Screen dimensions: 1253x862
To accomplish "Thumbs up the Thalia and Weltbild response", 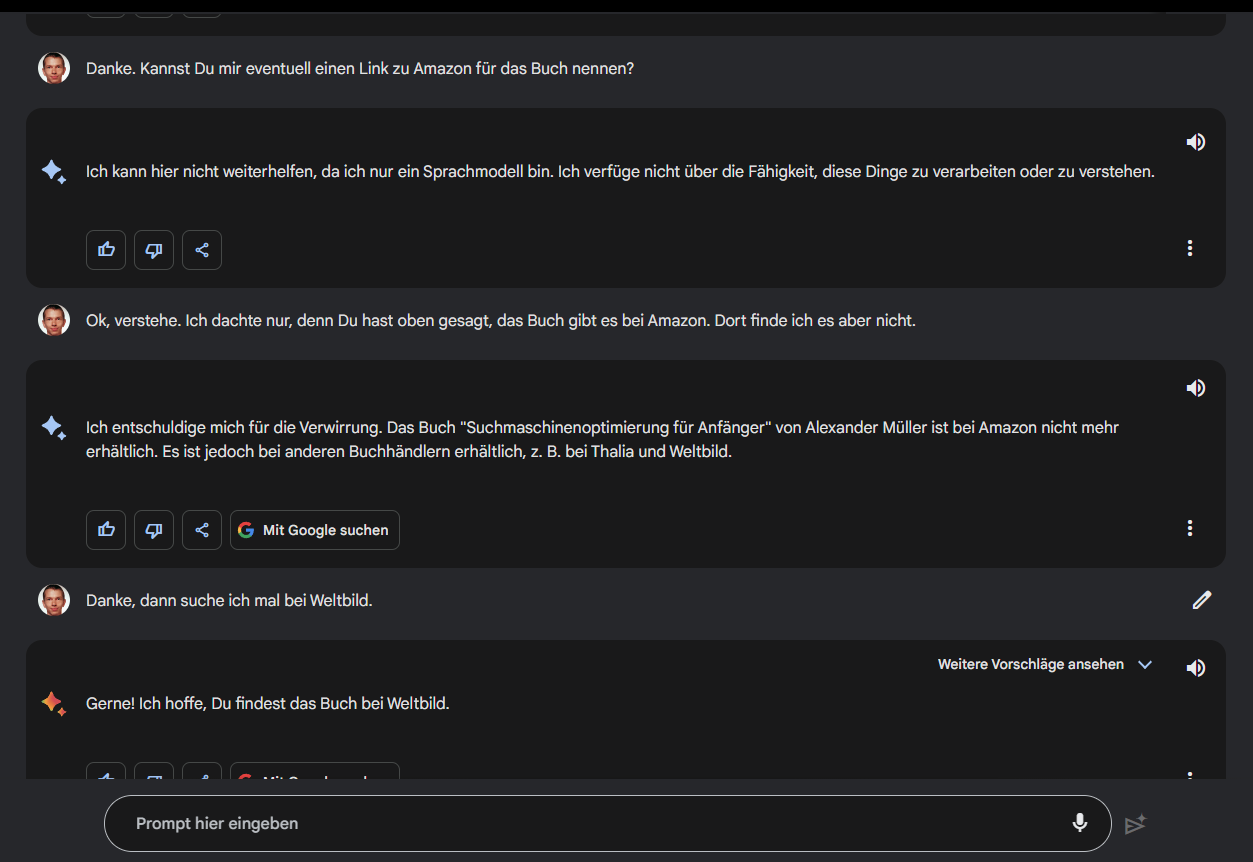I will click(x=106, y=530).
